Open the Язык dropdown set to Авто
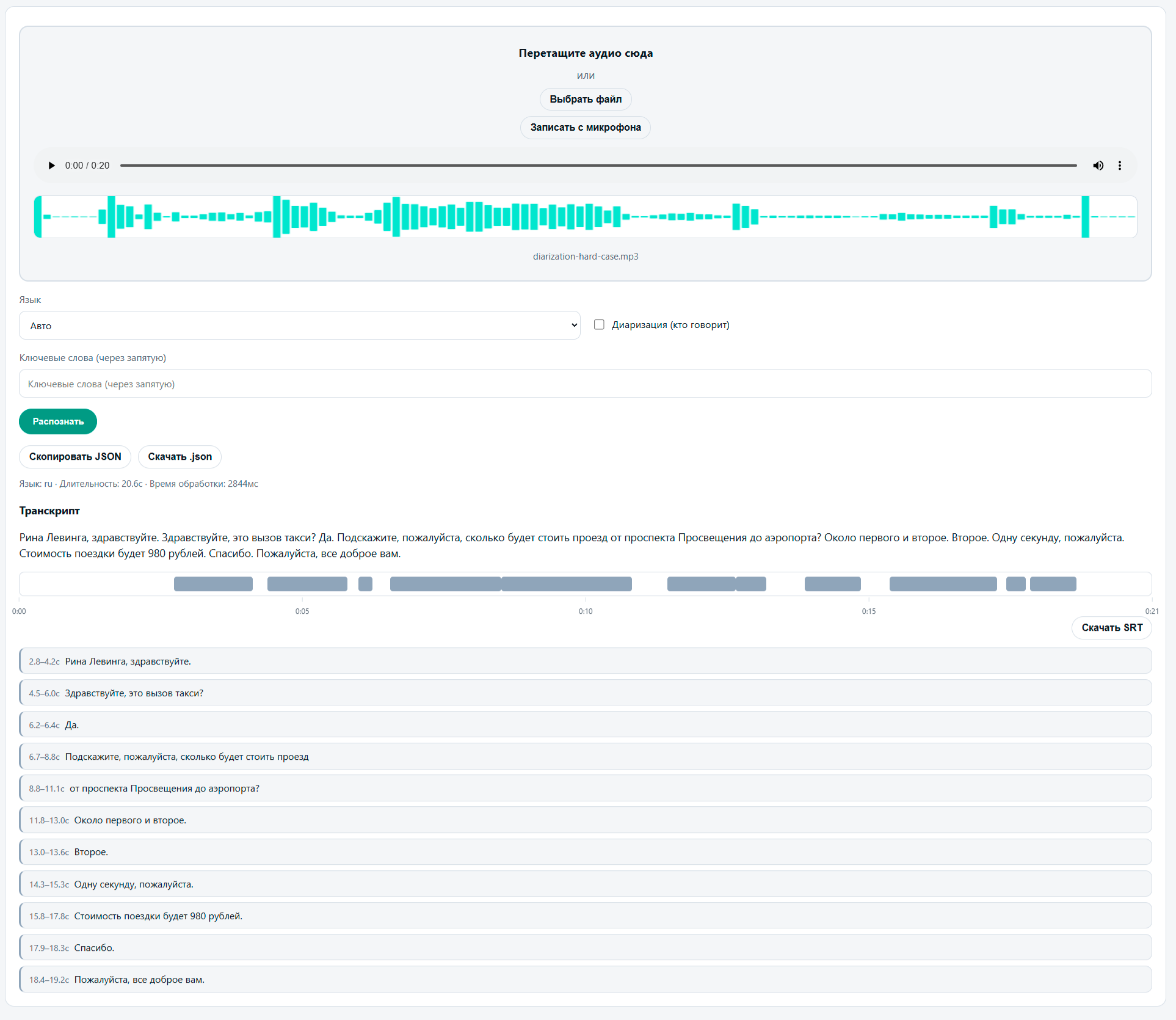The width and height of the screenshot is (1176, 1020). click(300, 326)
